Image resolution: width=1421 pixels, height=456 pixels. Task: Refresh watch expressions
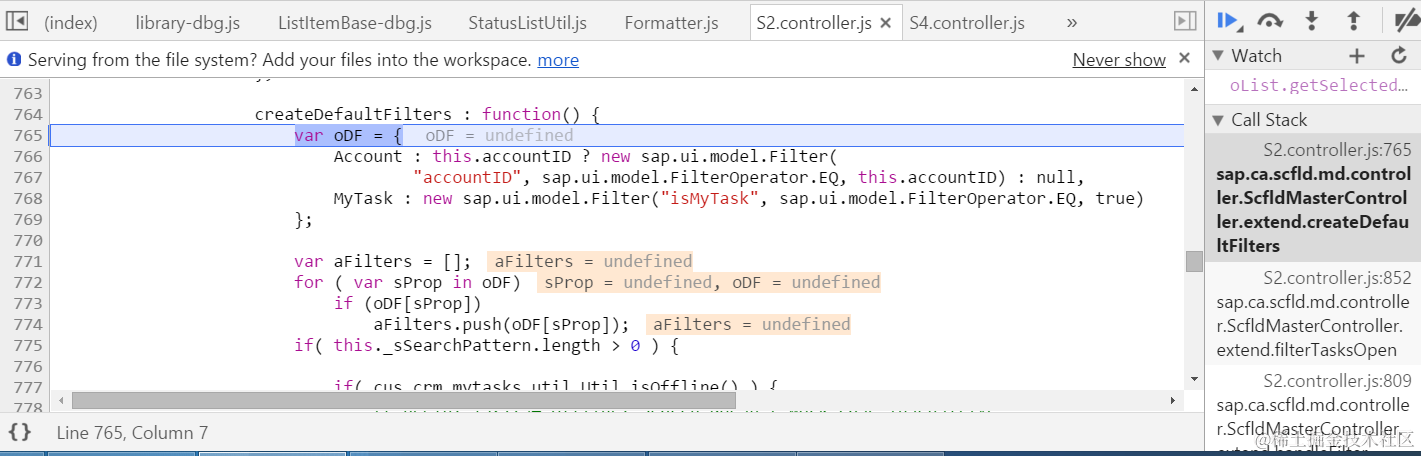1399,56
